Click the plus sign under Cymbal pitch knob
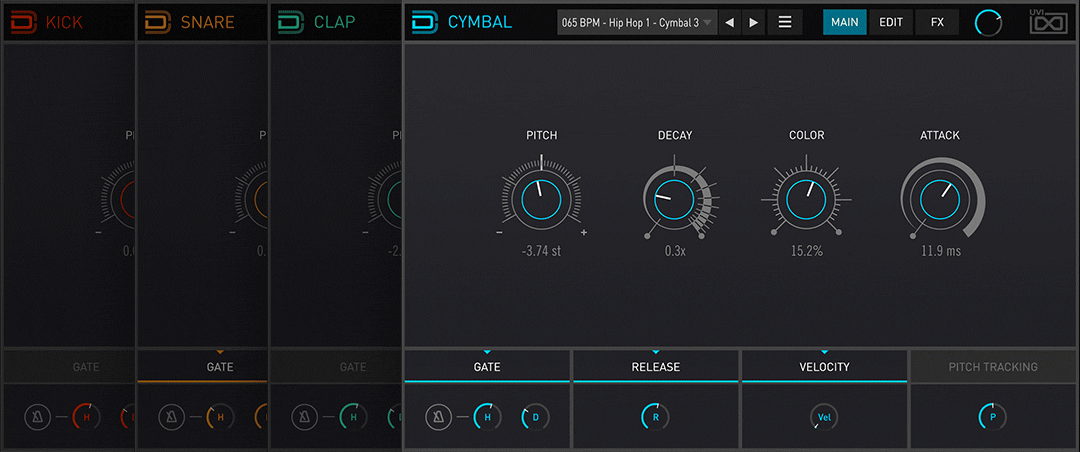Screen dimensions: 1080x452 pos(584,233)
